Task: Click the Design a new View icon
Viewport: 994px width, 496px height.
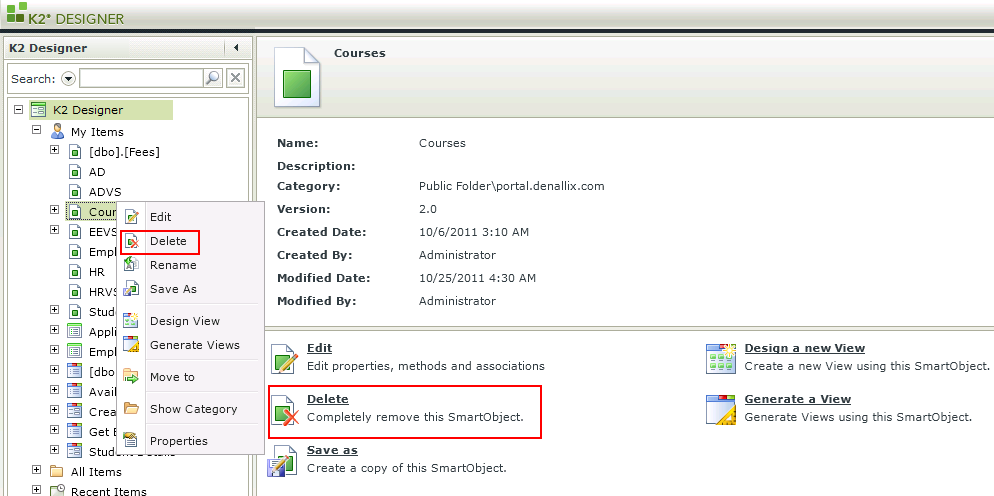Action: click(x=721, y=358)
